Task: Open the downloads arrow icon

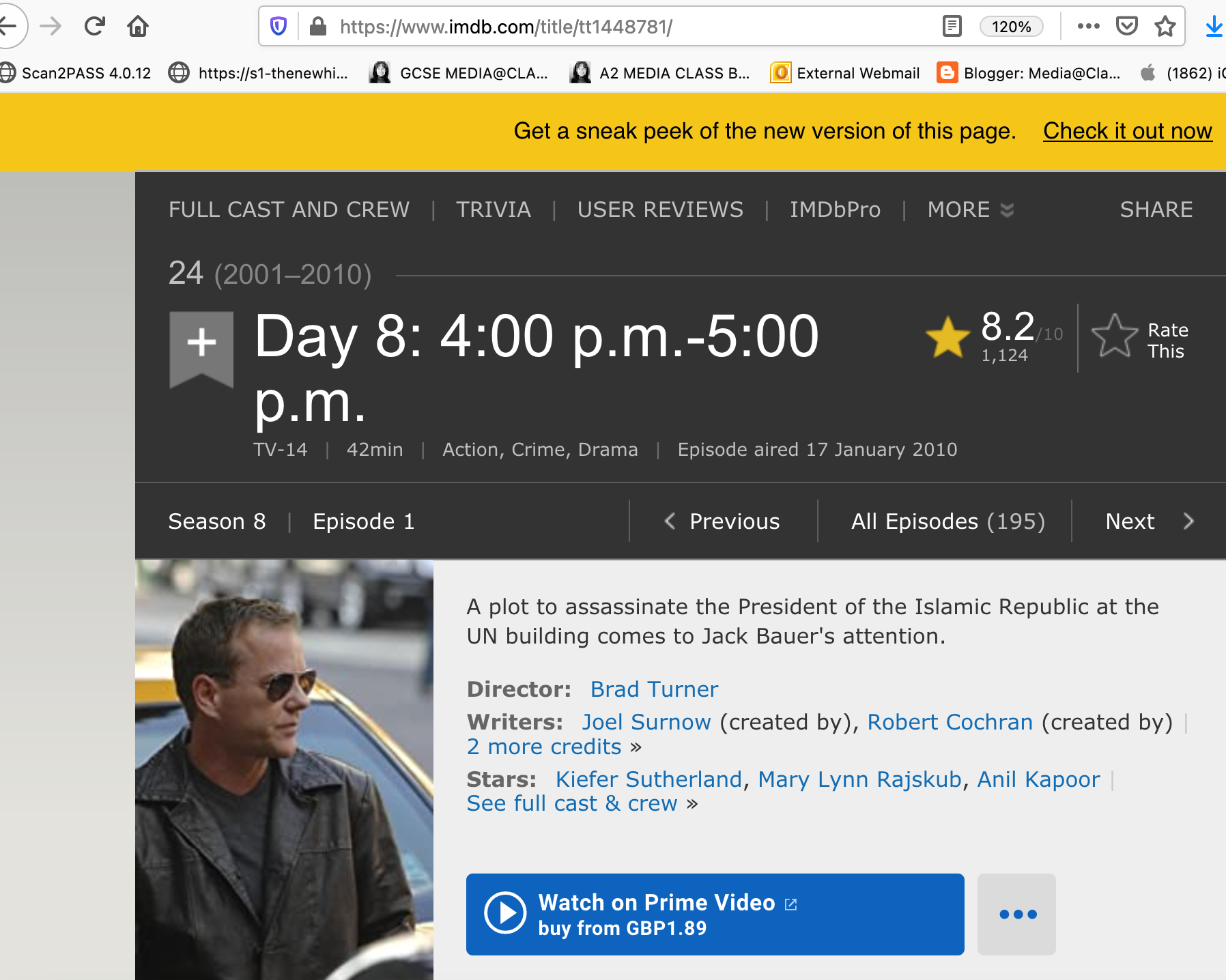Action: (1214, 27)
